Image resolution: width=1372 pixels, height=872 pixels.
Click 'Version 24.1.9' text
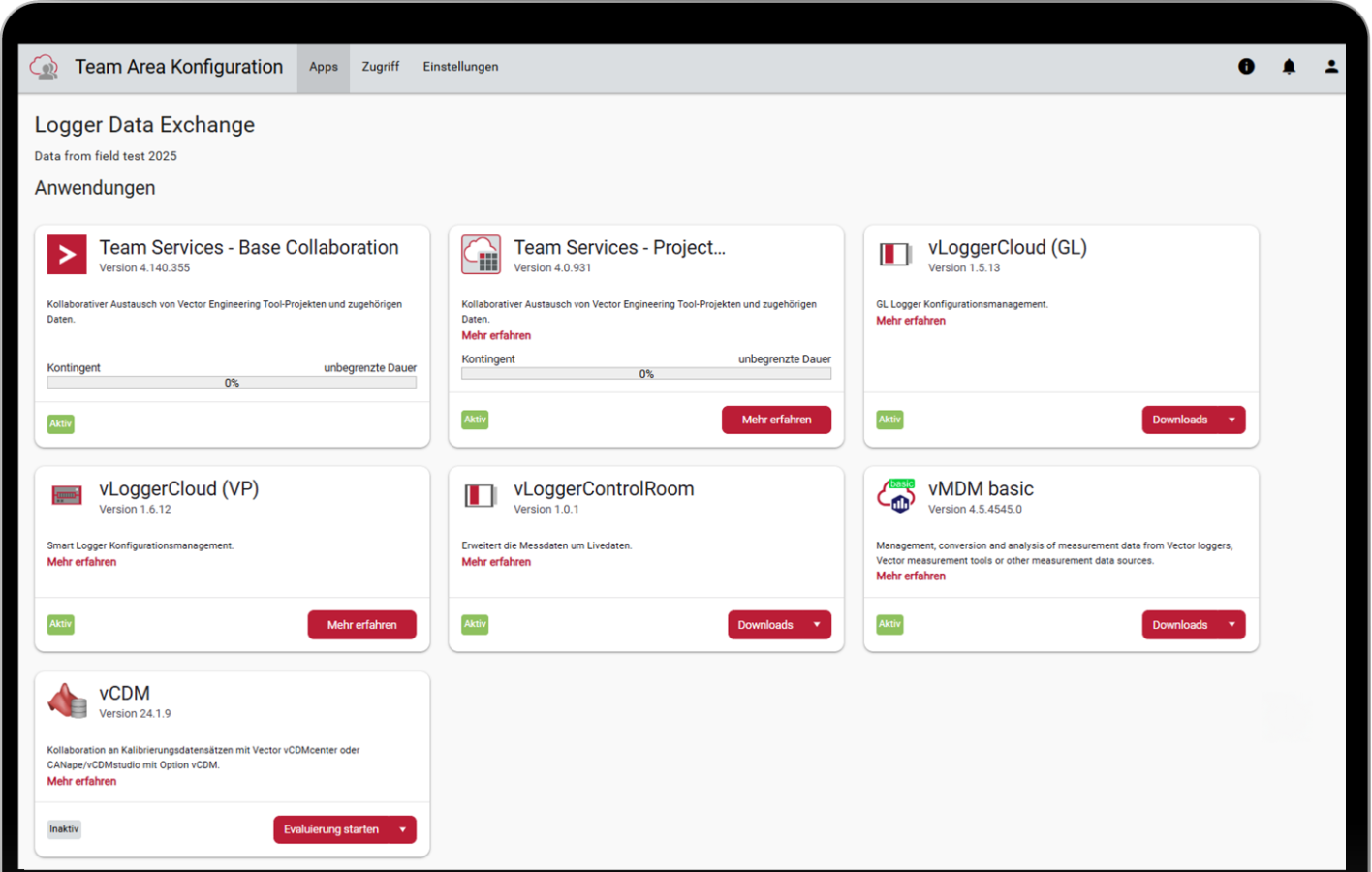pyautogui.click(x=135, y=714)
